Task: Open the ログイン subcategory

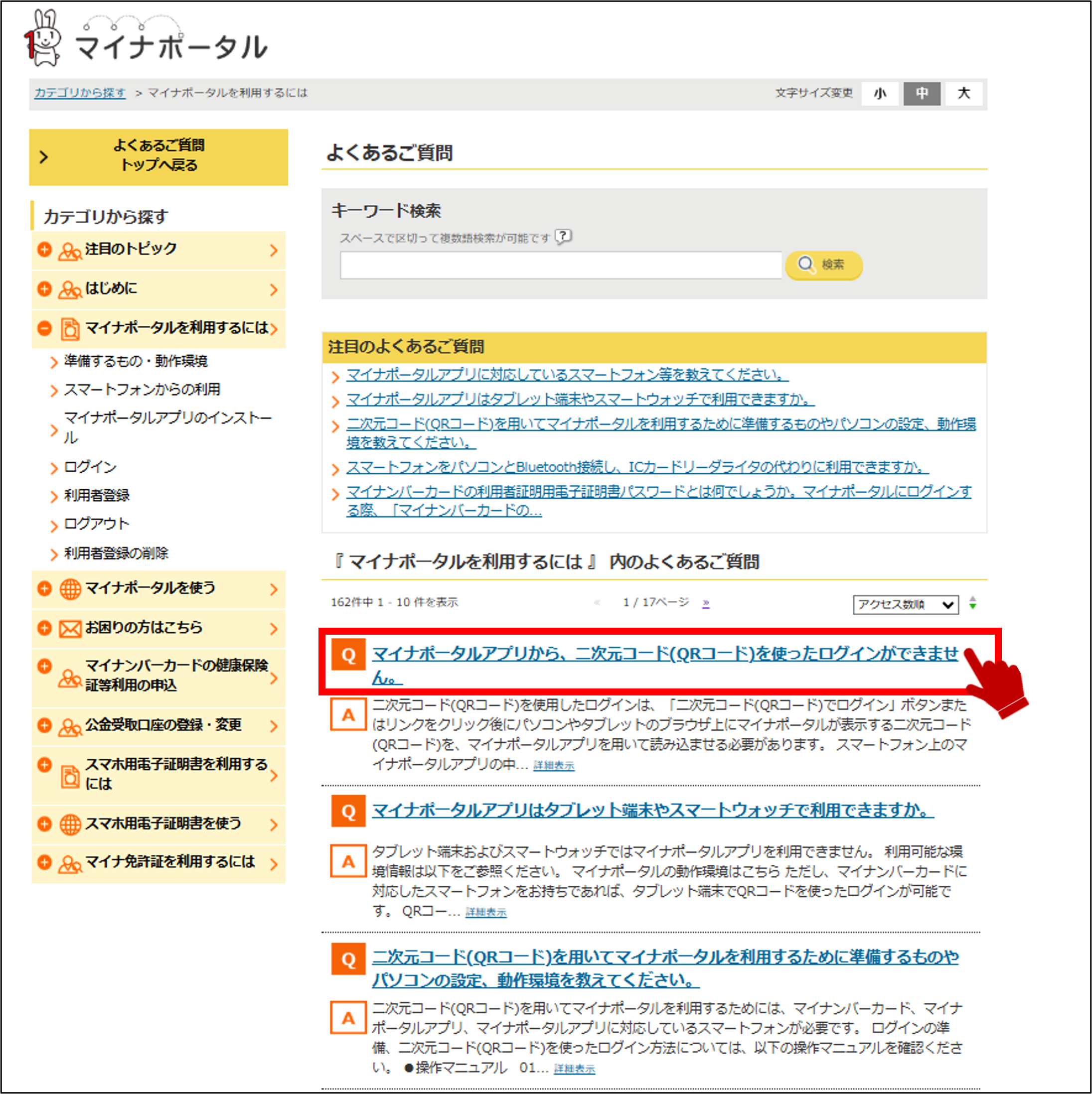Action: click(x=90, y=467)
